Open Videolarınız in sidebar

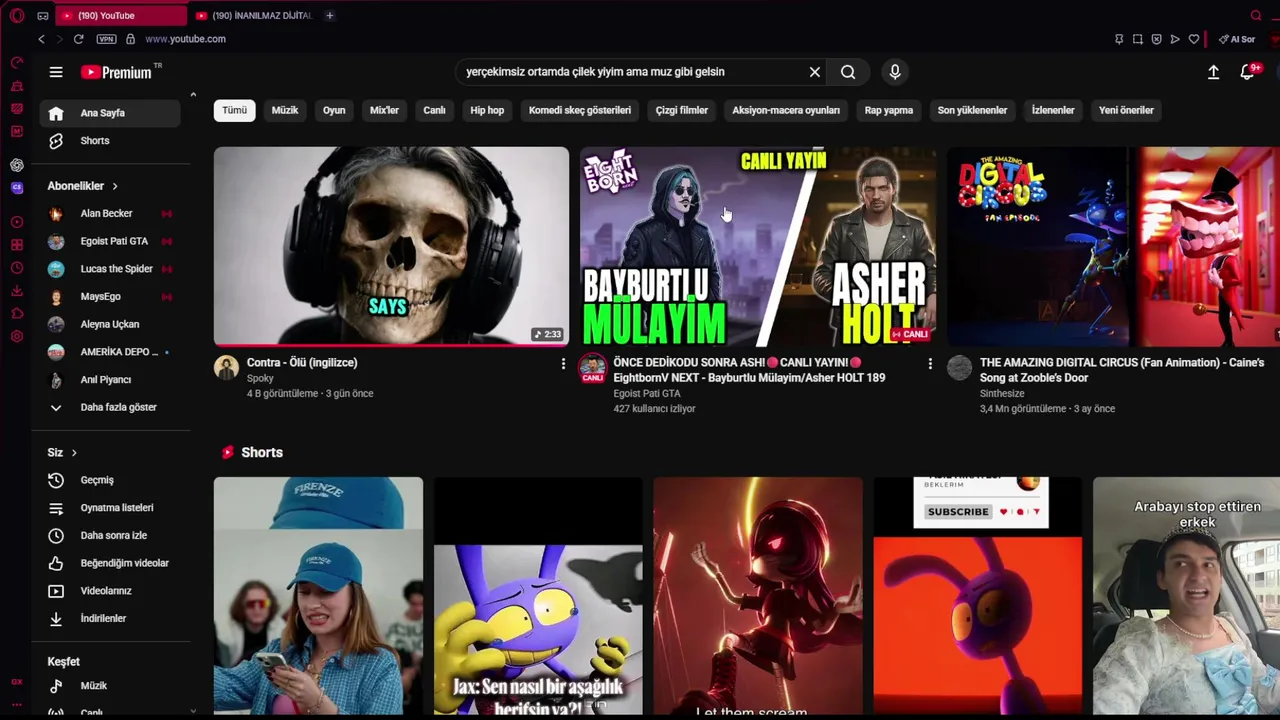(110, 591)
